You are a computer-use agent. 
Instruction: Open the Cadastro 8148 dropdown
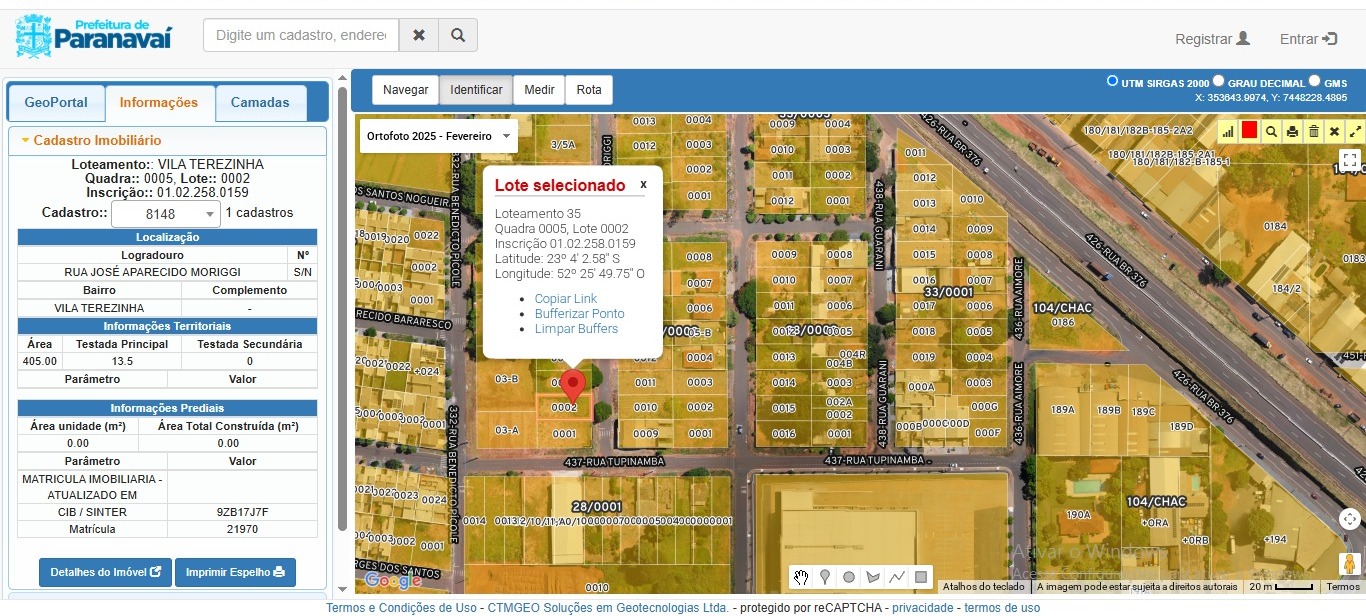click(x=165, y=214)
